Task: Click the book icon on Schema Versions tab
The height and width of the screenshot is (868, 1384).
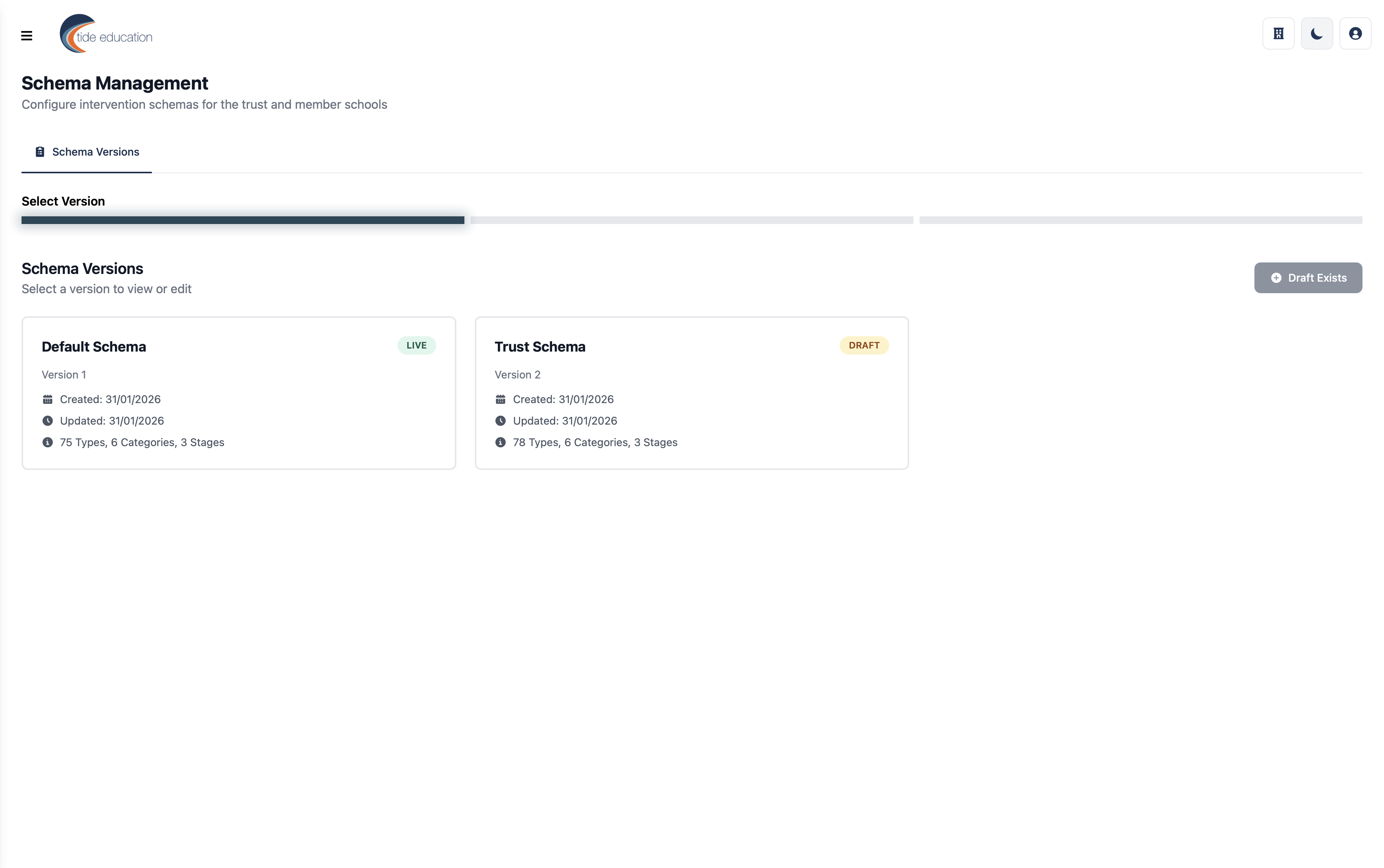Action: [40, 151]
